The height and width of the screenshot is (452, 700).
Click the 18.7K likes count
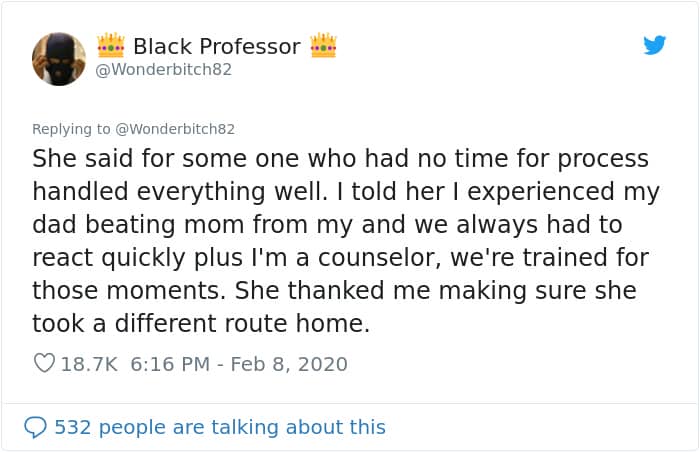(x=89, y=364)
